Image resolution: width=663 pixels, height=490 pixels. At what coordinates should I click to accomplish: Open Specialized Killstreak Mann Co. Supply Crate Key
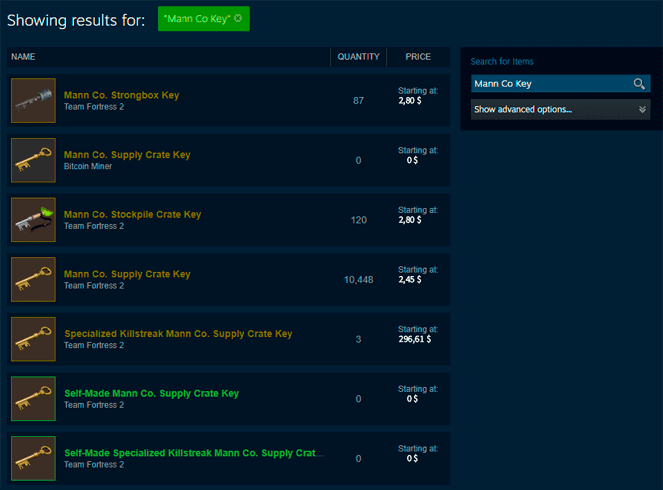[178, 333]
